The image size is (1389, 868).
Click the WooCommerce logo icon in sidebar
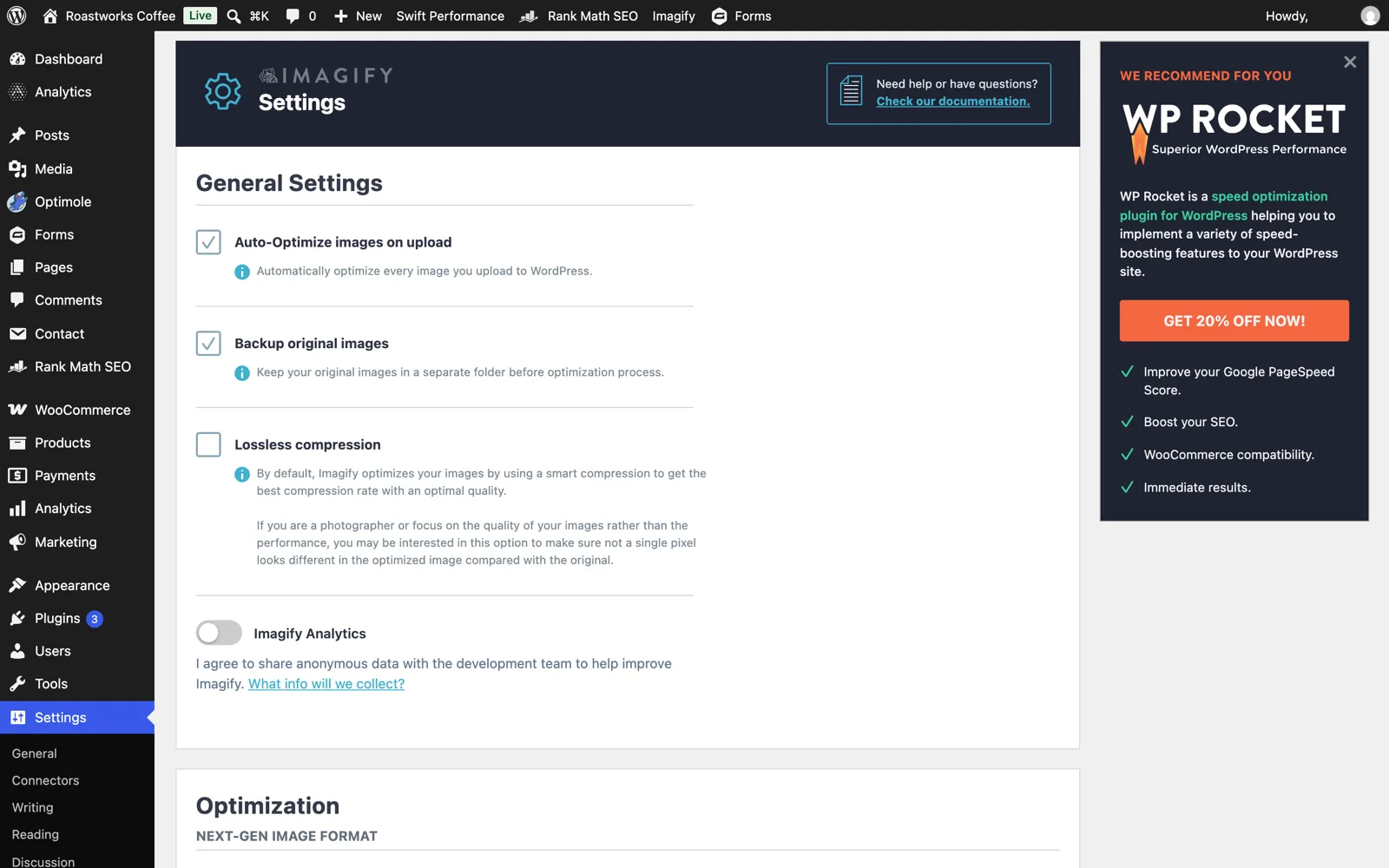click(x=17, y=410)
